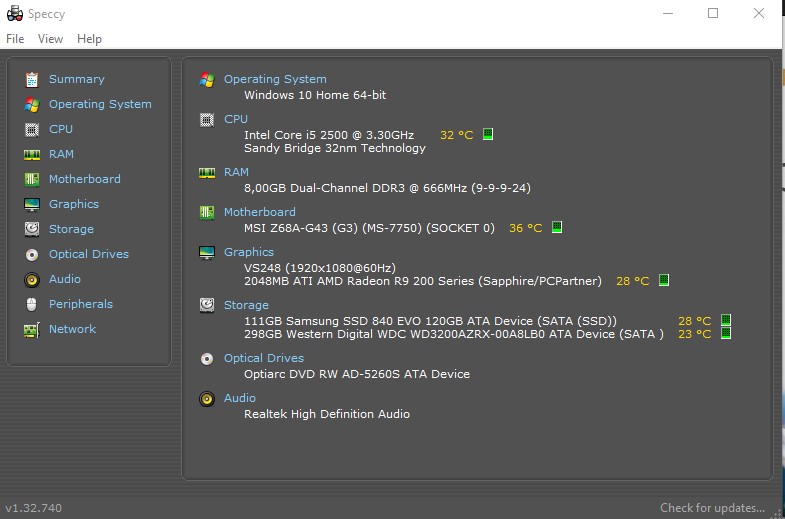785x519 pixels.
Task: Click the CPU chip icon in sidebar
Action: [32, 130]
